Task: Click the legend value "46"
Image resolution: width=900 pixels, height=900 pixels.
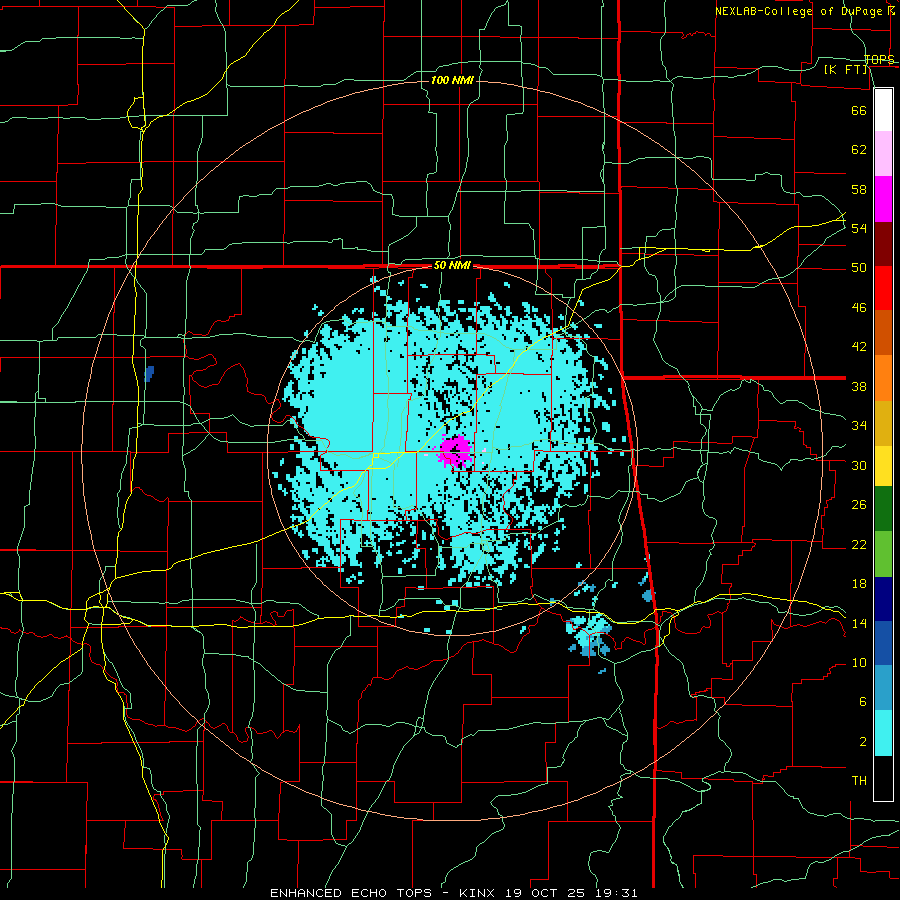Action: coord(859,308)
